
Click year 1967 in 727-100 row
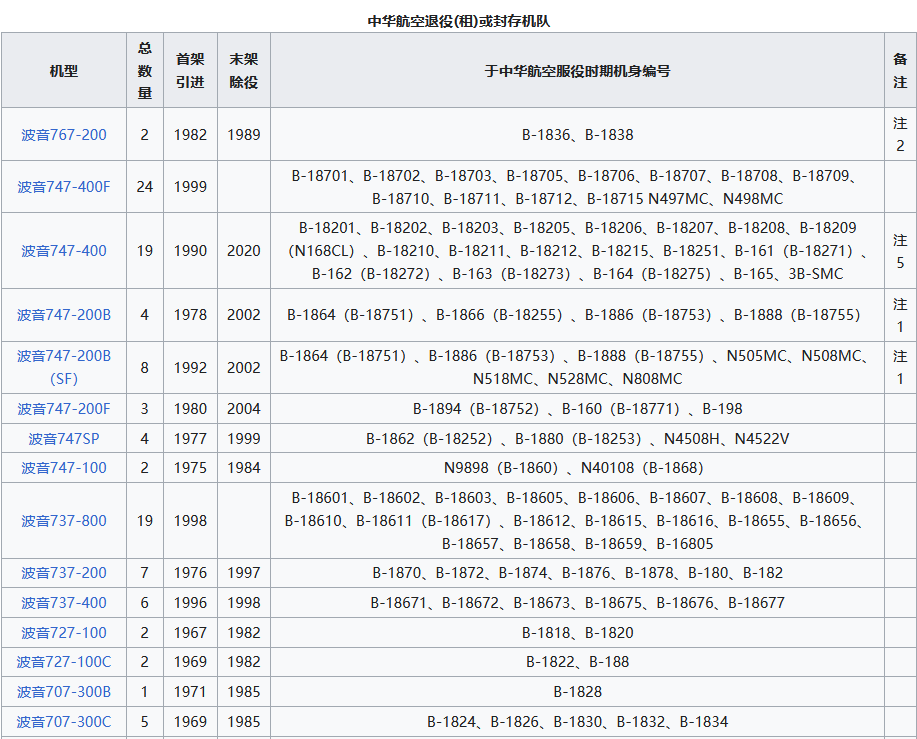(191, 633)
